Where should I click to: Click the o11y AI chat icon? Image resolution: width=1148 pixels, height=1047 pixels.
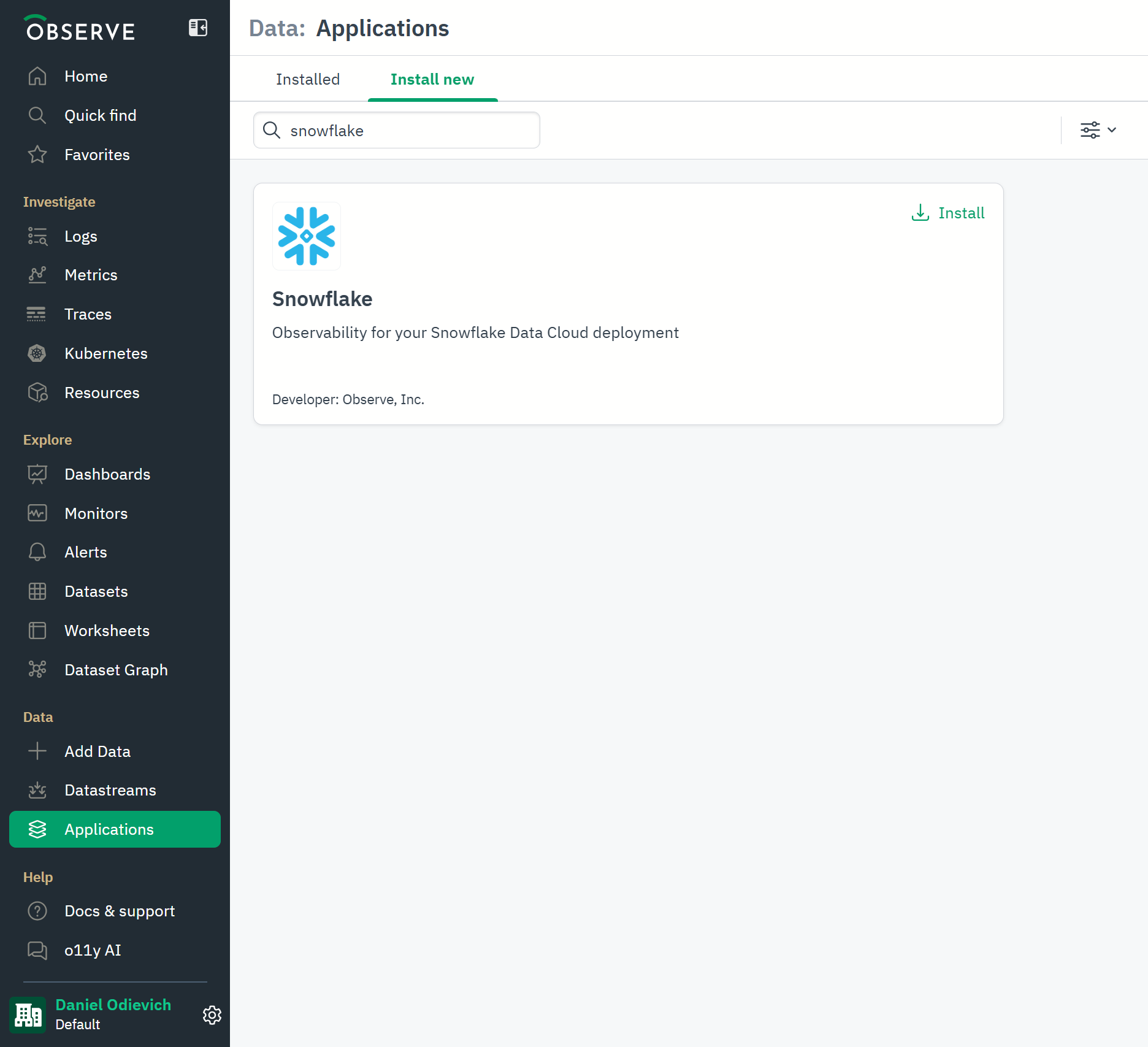tap(37, 950)
